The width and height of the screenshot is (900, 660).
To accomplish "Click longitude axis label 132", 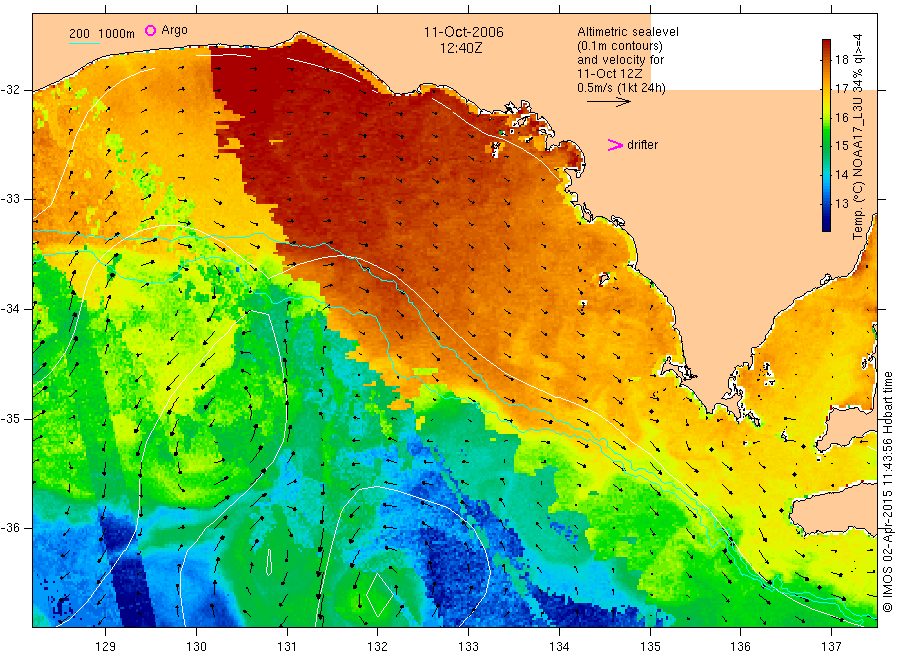I will click(378, 647).
